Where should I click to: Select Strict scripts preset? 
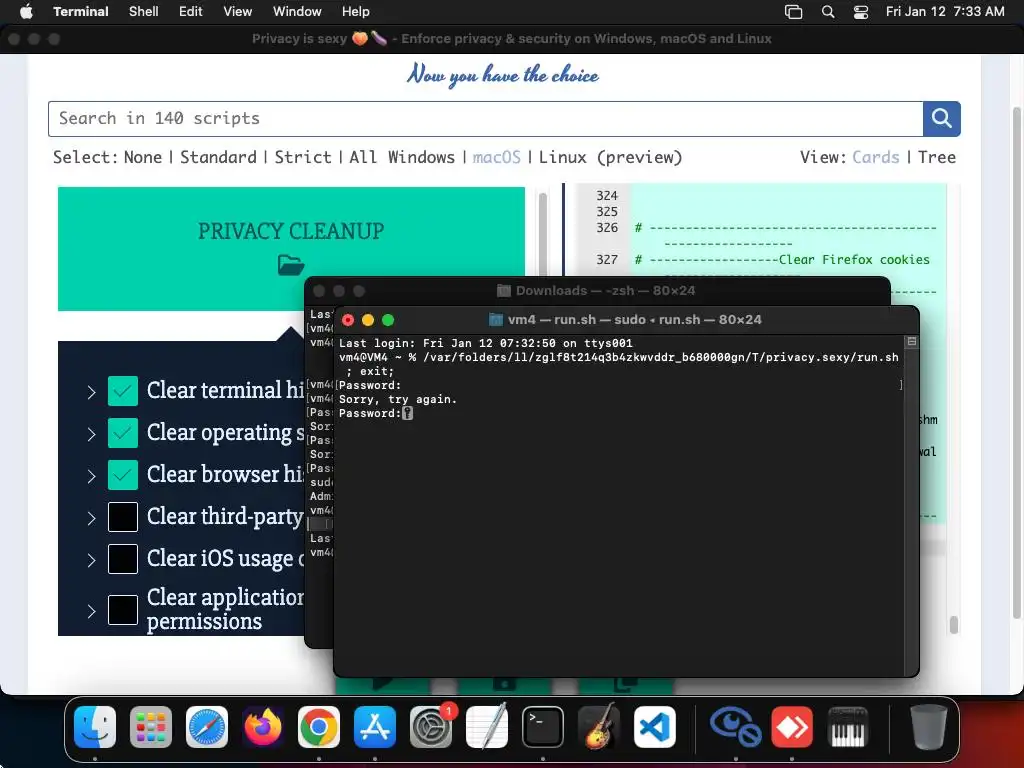click(x=303, y=157)
